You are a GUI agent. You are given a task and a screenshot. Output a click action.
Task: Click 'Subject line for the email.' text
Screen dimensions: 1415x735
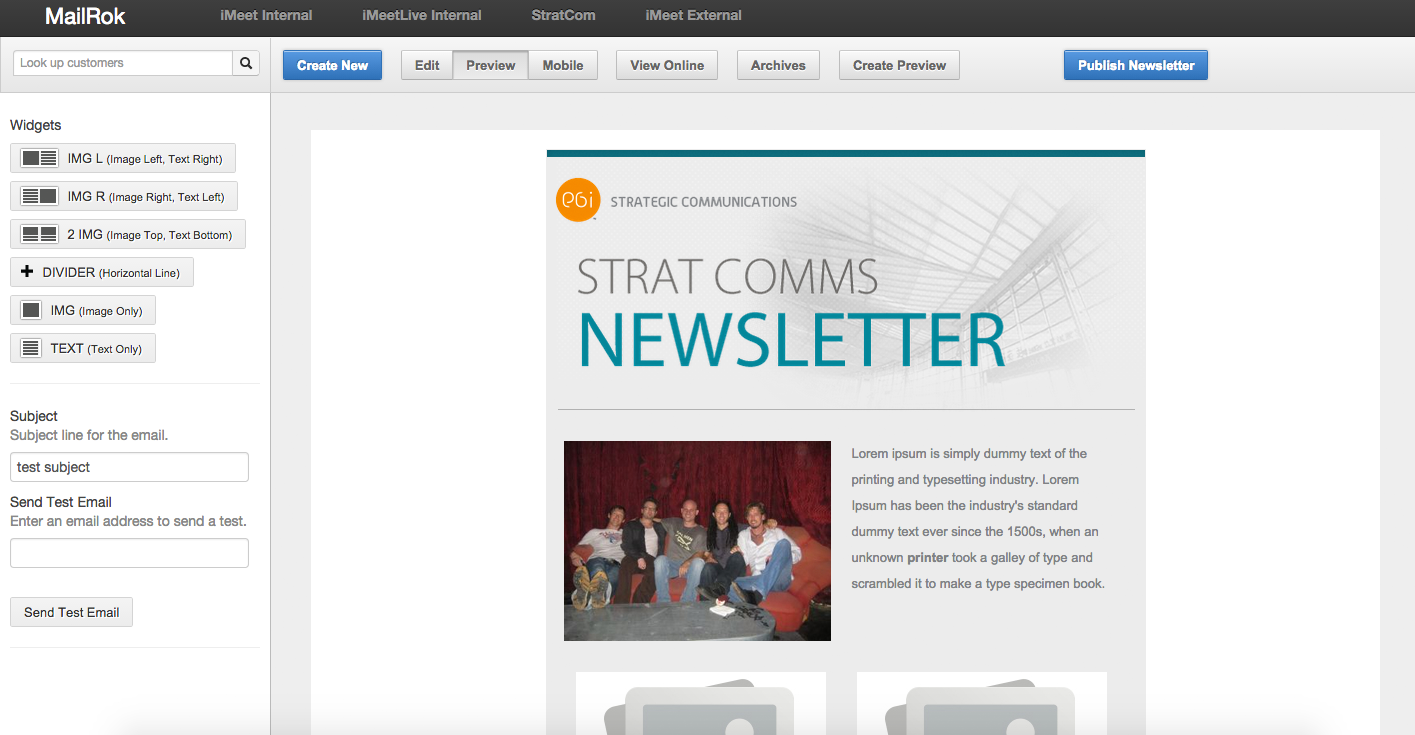[x=89, y=435]
